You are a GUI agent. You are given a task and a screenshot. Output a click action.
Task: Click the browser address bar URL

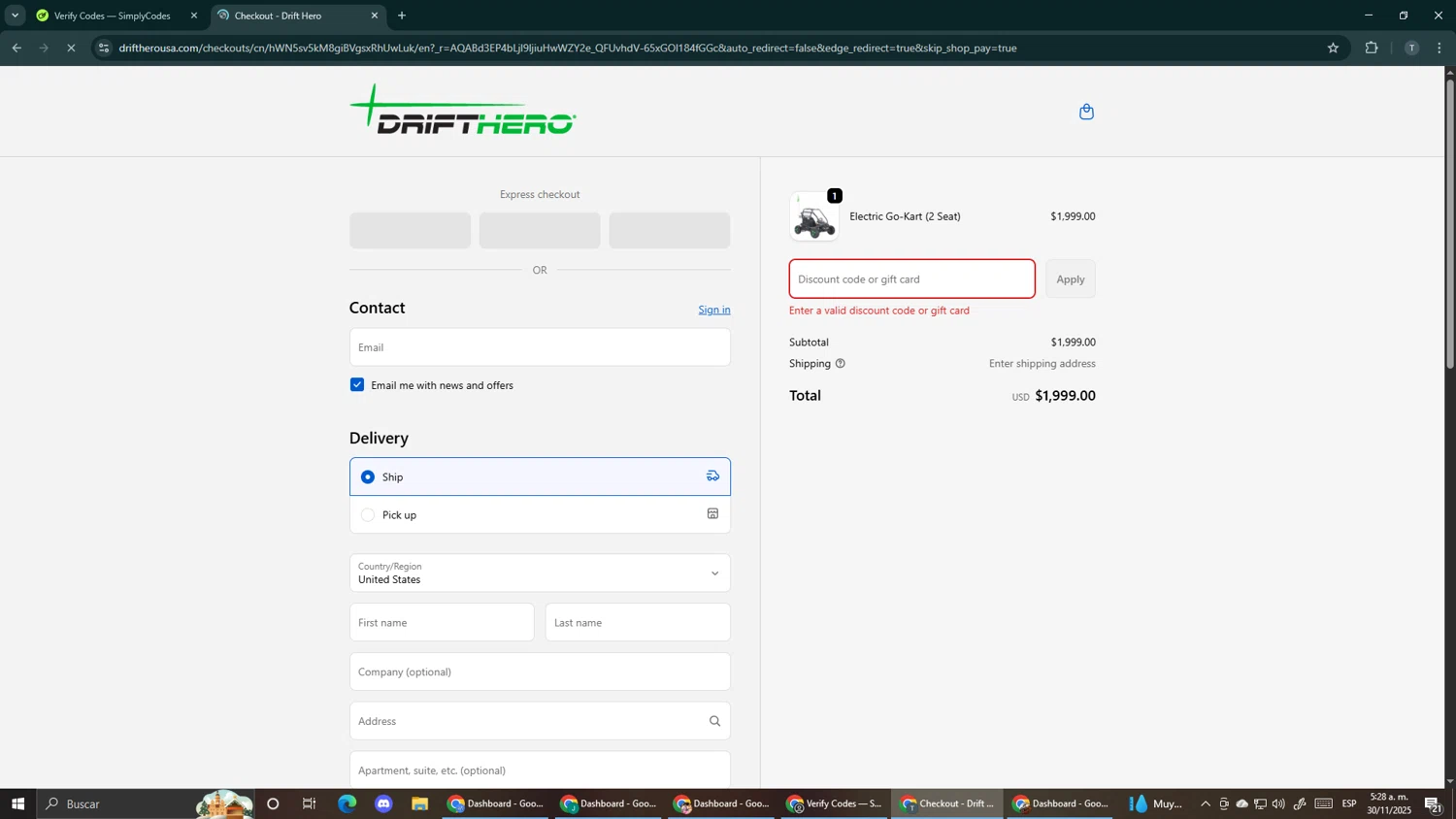568,48
